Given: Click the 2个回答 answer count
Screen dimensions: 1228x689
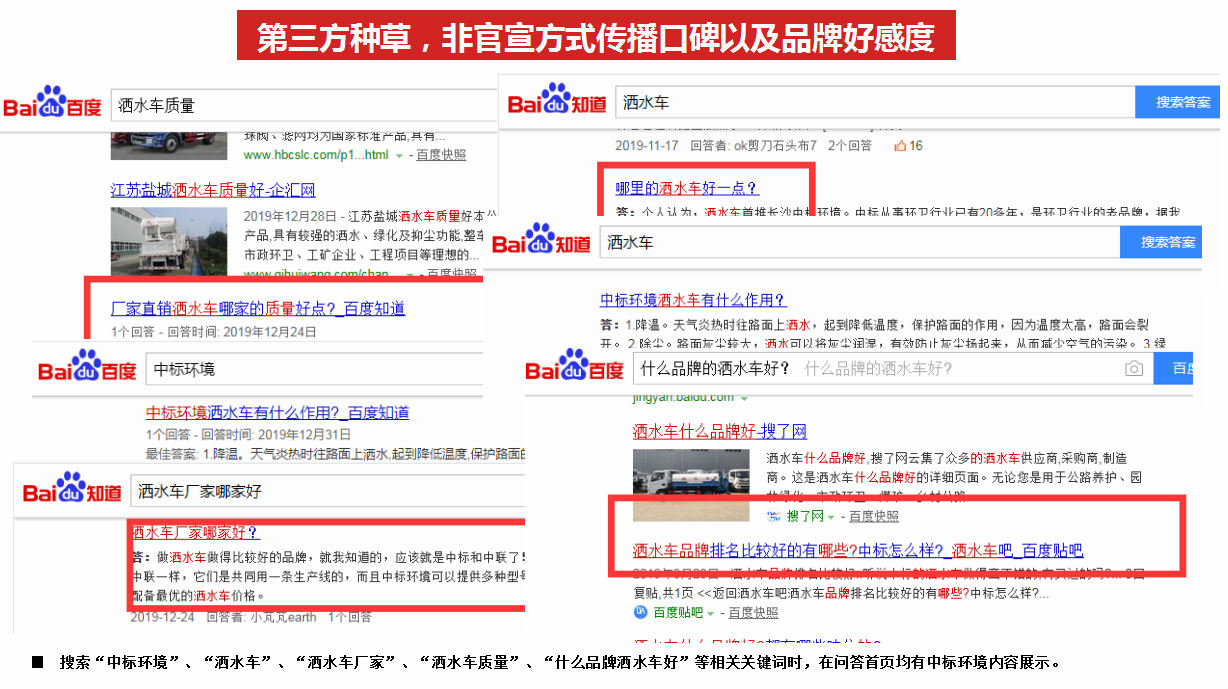Looking at the screenshot, I should (850, 146).
